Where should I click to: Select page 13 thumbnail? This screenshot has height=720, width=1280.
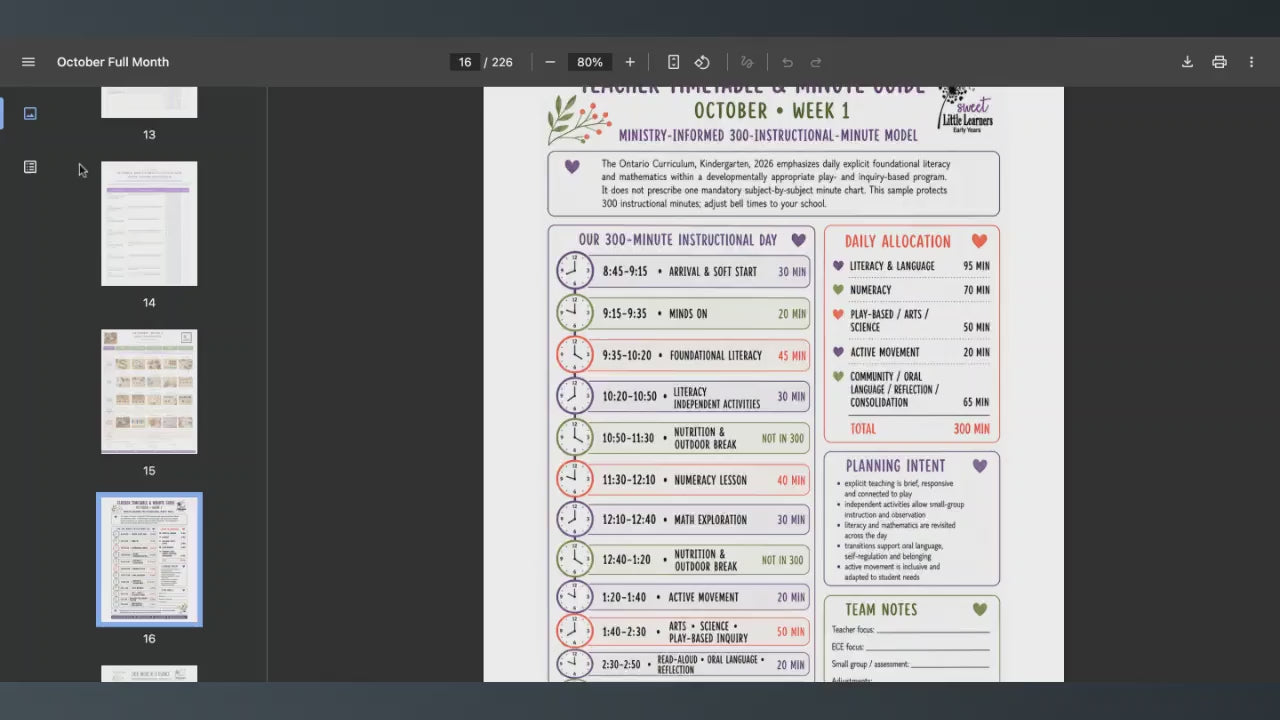149,102
